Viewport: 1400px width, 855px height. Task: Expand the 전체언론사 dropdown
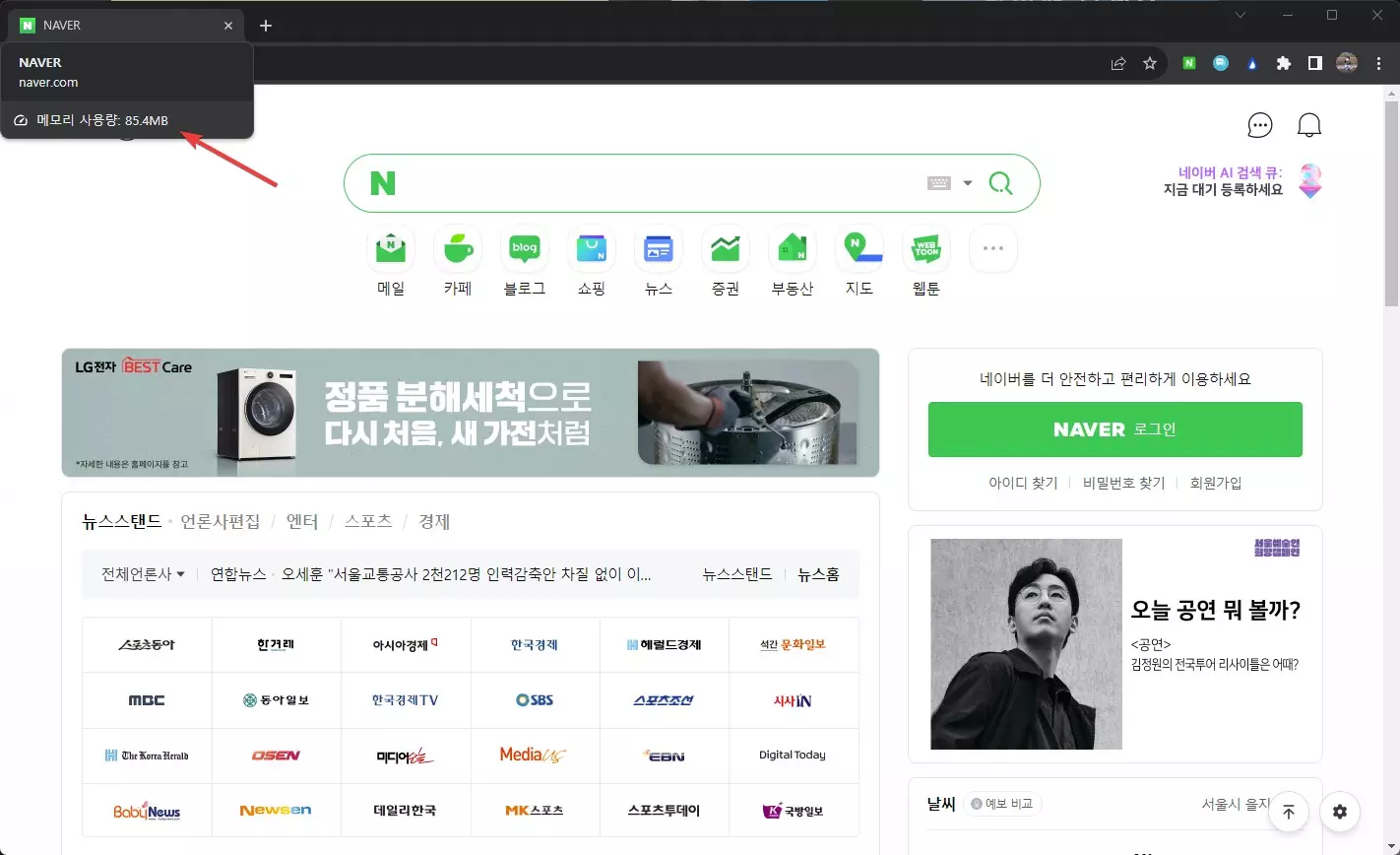143,574
